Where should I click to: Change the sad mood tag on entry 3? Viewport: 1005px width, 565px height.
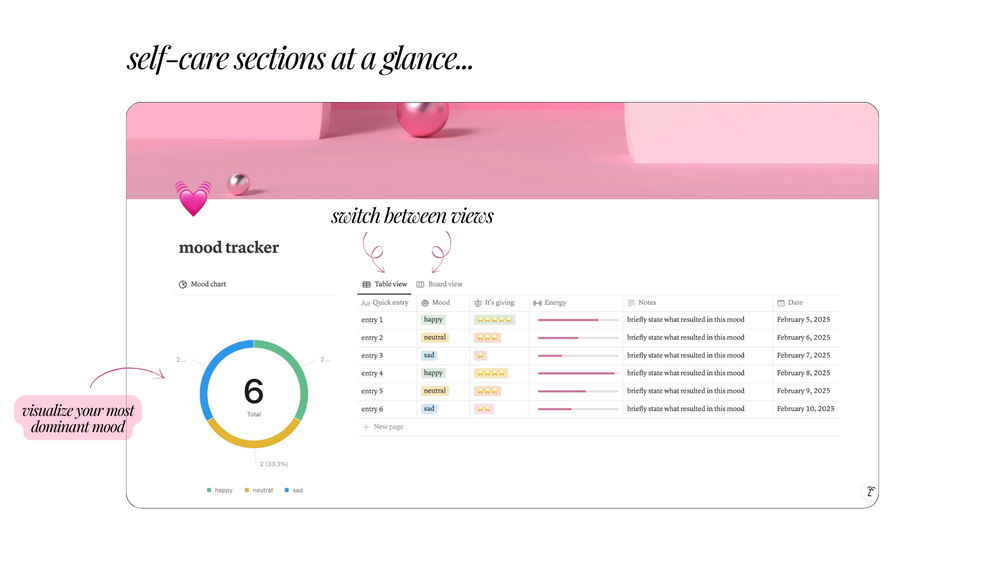(429, 356)
